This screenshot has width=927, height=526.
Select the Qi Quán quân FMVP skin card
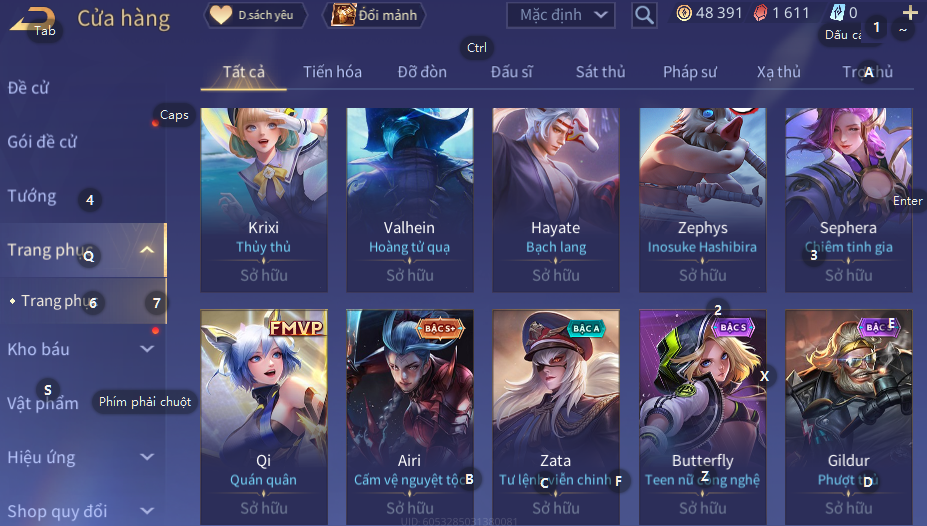(264, 417)
